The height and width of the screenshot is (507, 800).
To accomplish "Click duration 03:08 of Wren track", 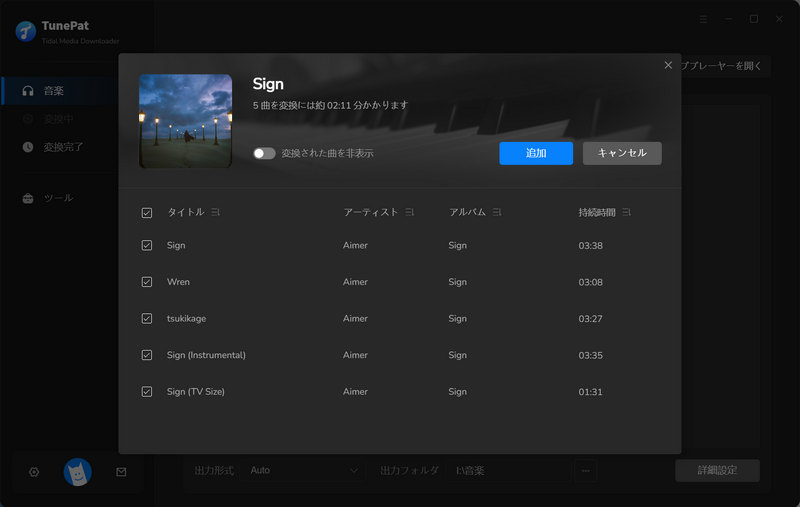I will point(590,282).
